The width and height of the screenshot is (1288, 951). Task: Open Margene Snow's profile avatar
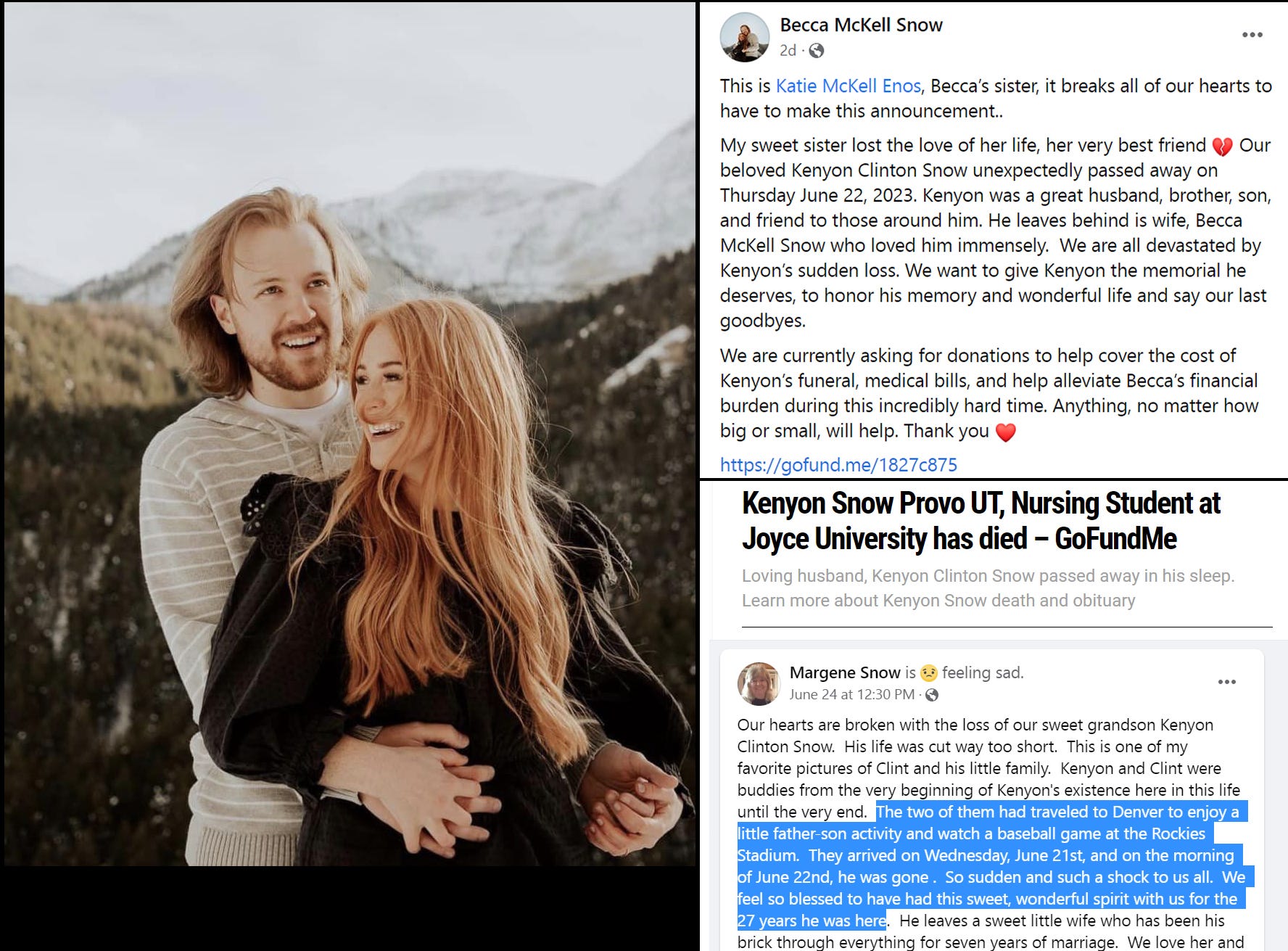coord(759,683)
